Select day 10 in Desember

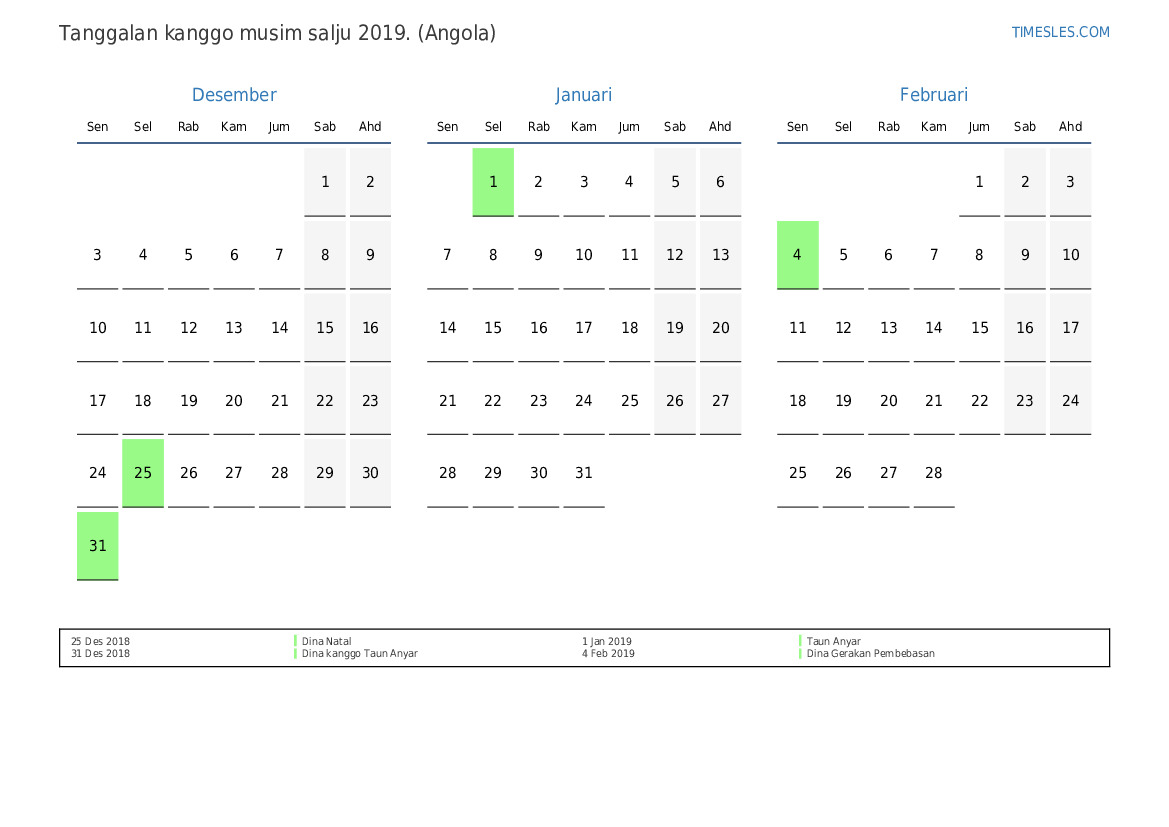coord(98,328)
